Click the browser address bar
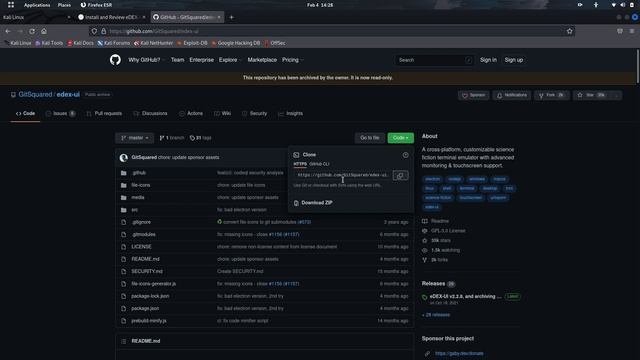Screen dimensions: 640x360 331,31
